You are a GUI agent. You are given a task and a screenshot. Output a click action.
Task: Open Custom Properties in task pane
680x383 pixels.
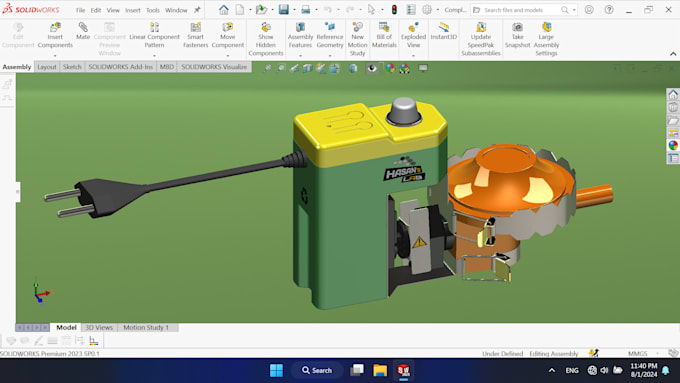tap(673, 158)
